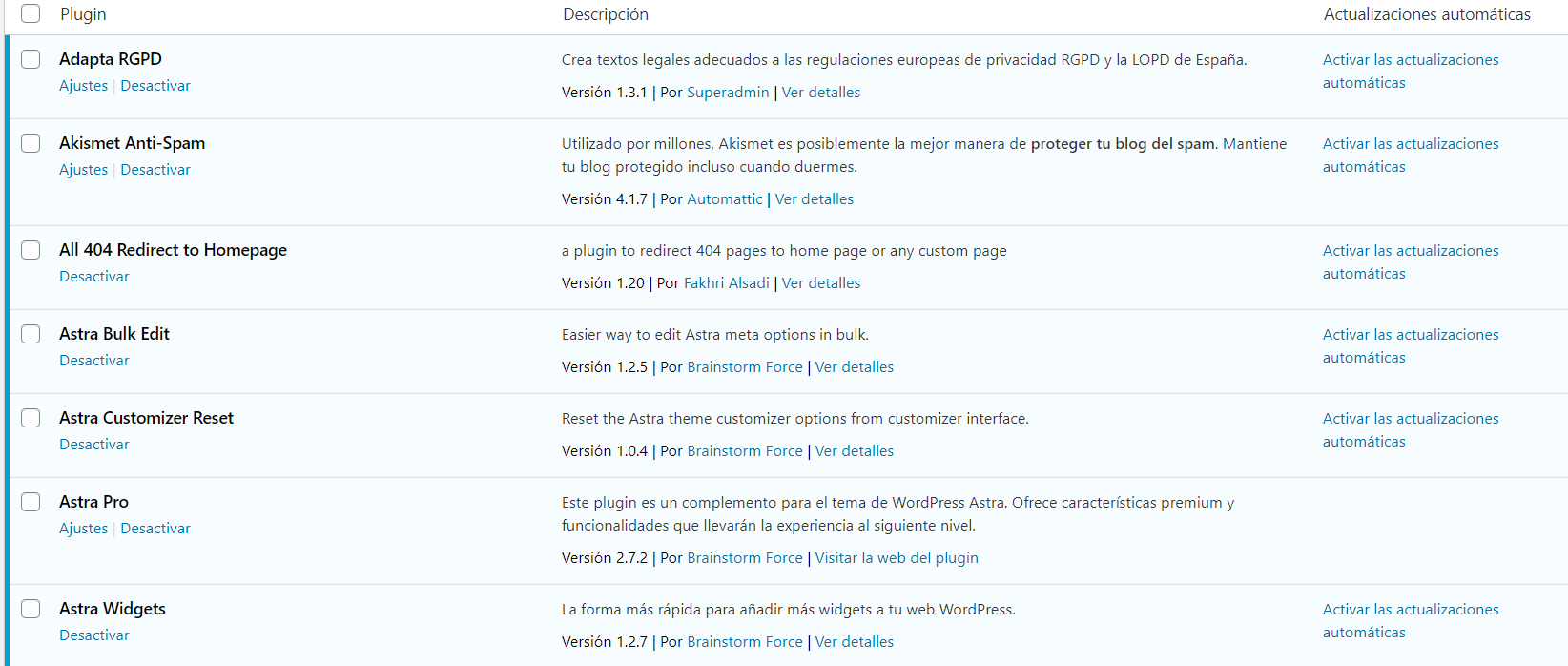Check the Astra Bulk Edit checkbox
The image size is (1568, 666).
pos(31,334)
